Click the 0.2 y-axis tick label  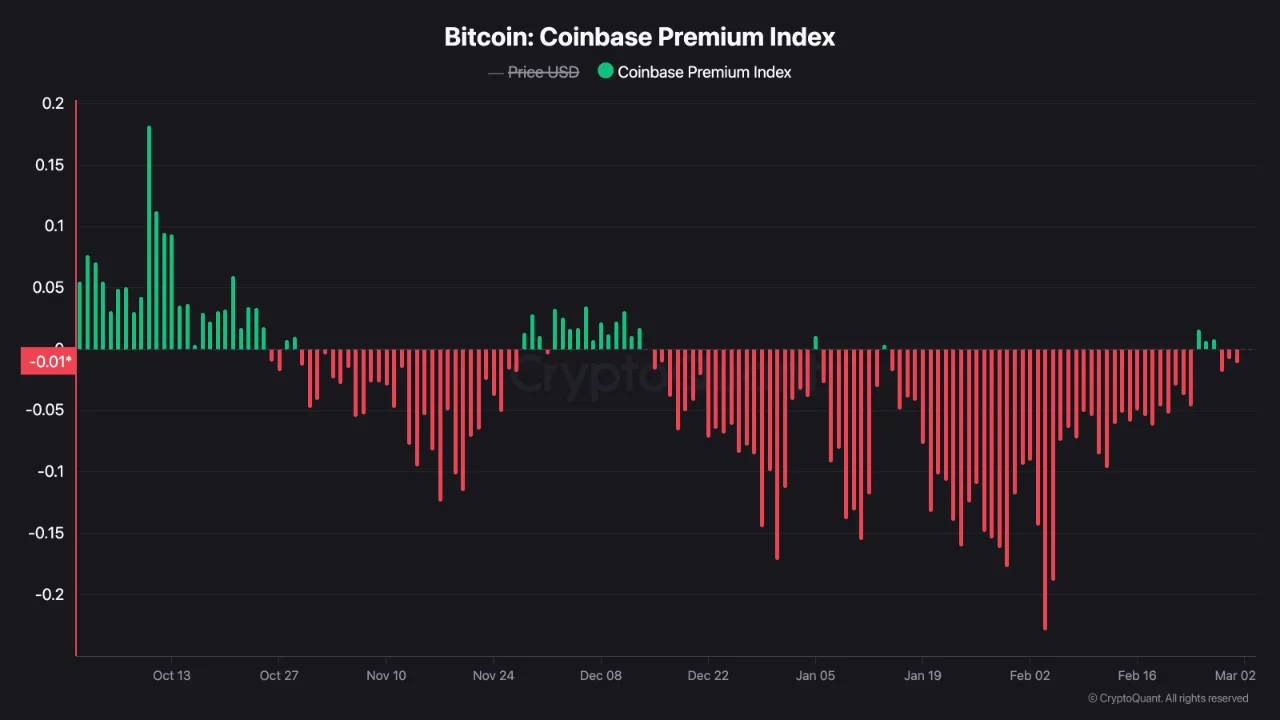pyautogui.click(x=53, y=104)
